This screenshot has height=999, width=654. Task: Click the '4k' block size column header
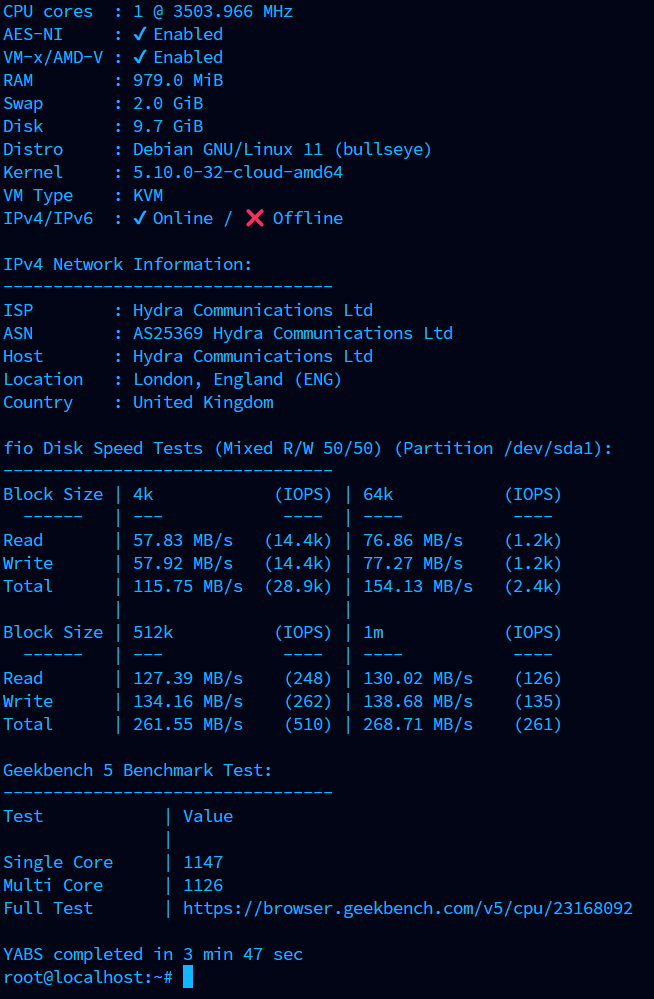tap(143, 494)
